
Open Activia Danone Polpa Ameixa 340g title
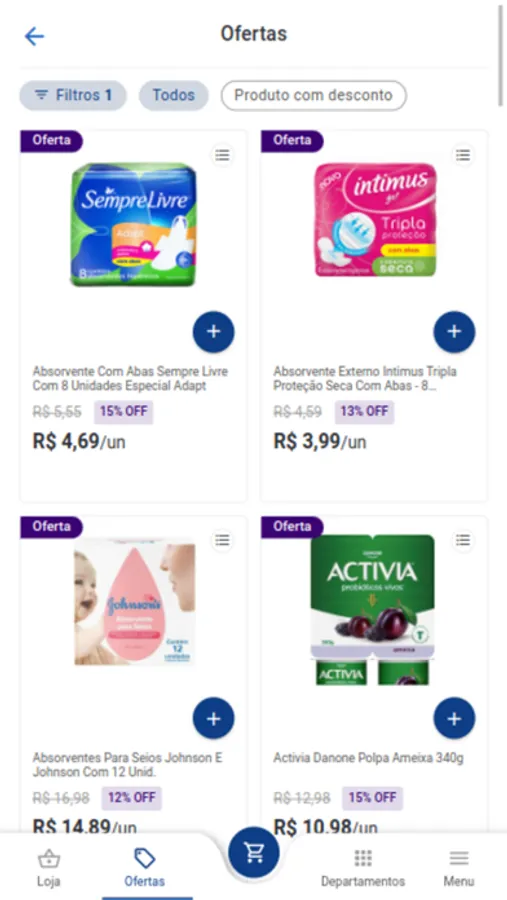point(369,758)
